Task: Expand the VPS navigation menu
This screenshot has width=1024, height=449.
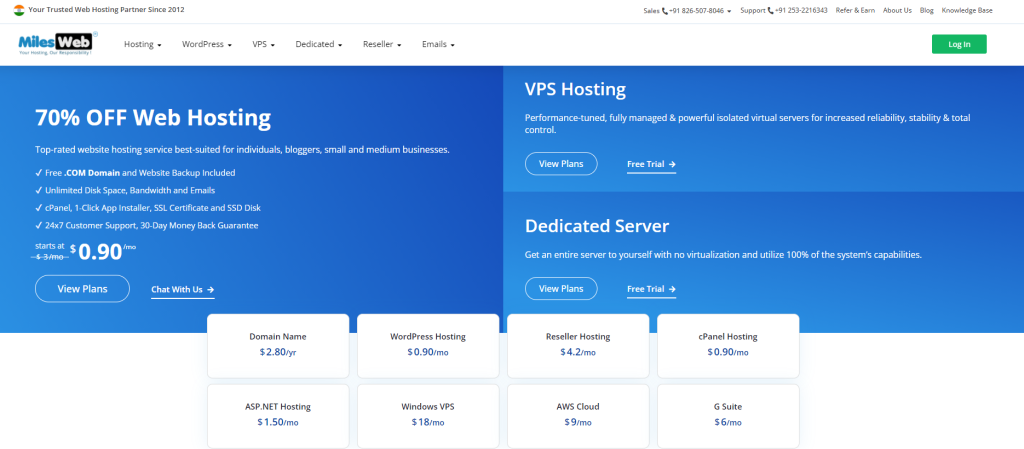Action: (263, 44)
